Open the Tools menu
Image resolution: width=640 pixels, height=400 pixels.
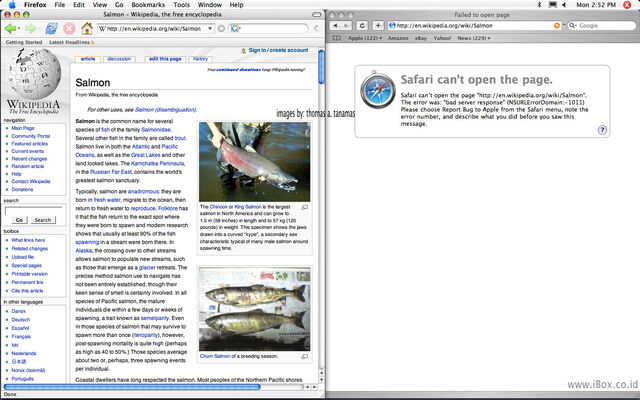point(182,4)
